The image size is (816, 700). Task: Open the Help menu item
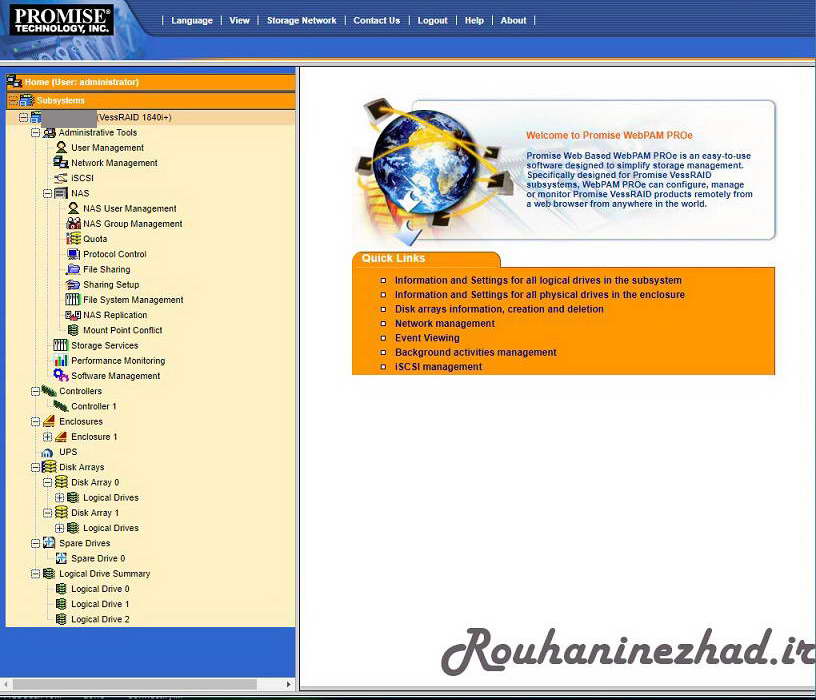474,21
